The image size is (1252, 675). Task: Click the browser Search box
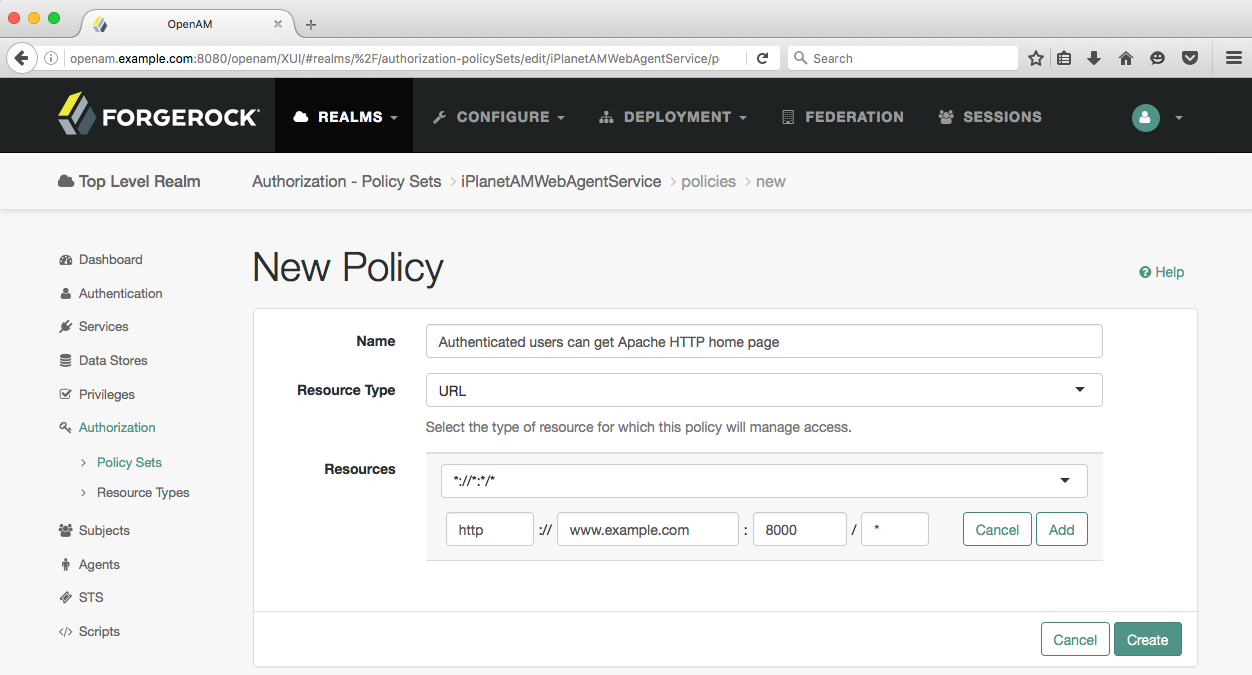click(903, 58)
